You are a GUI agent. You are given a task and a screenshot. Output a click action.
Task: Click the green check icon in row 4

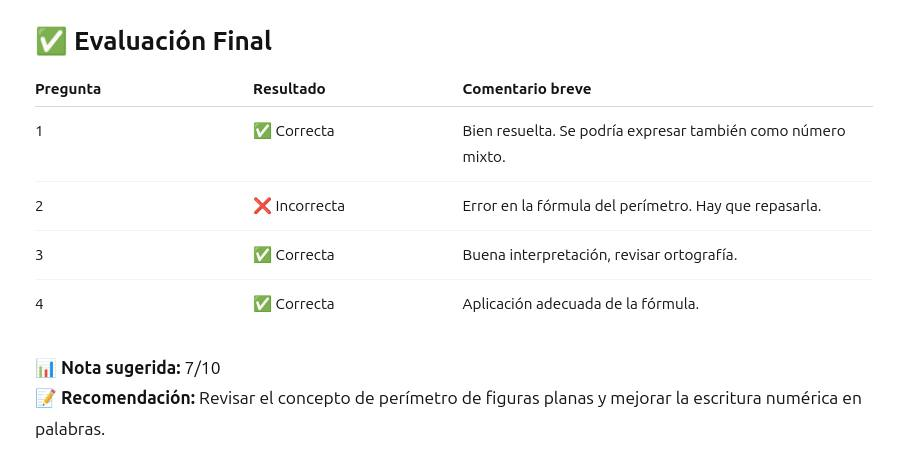[x=262, y=304]
